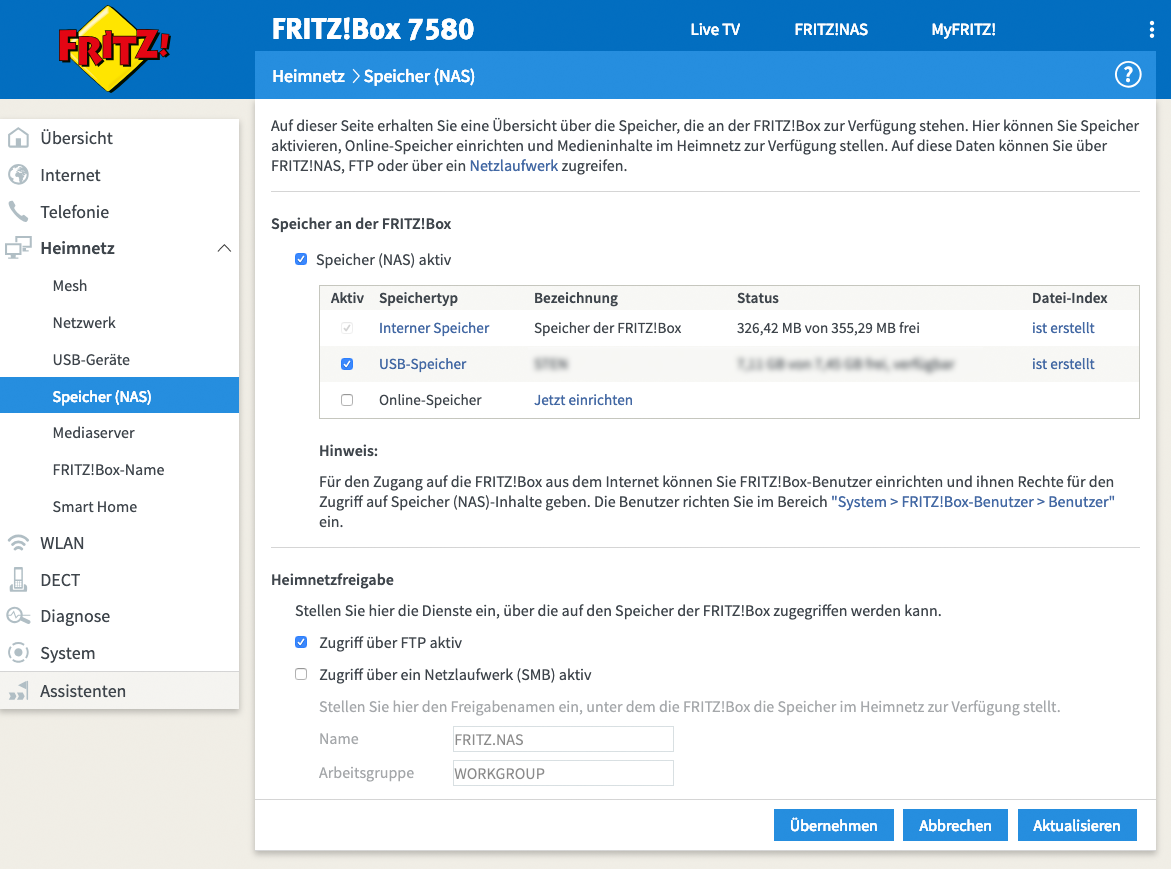
Task: Click the Speichertyp column header
Action: click(418, 298)
